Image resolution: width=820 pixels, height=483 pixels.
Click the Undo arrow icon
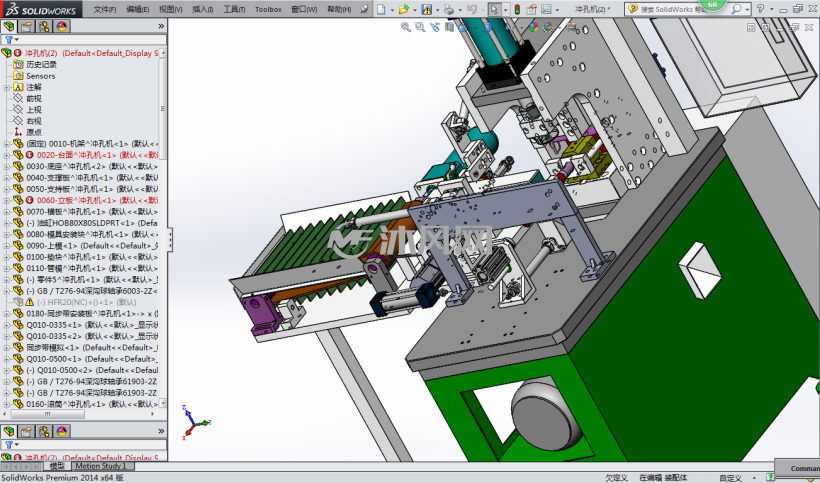coord(471,9)
